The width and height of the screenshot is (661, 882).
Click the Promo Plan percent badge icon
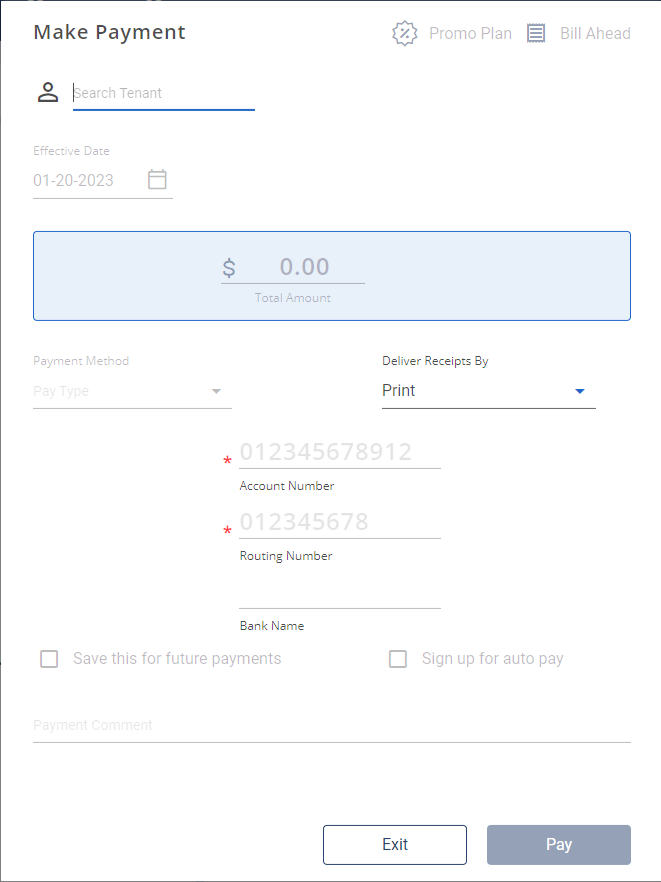tap(405, 33)
